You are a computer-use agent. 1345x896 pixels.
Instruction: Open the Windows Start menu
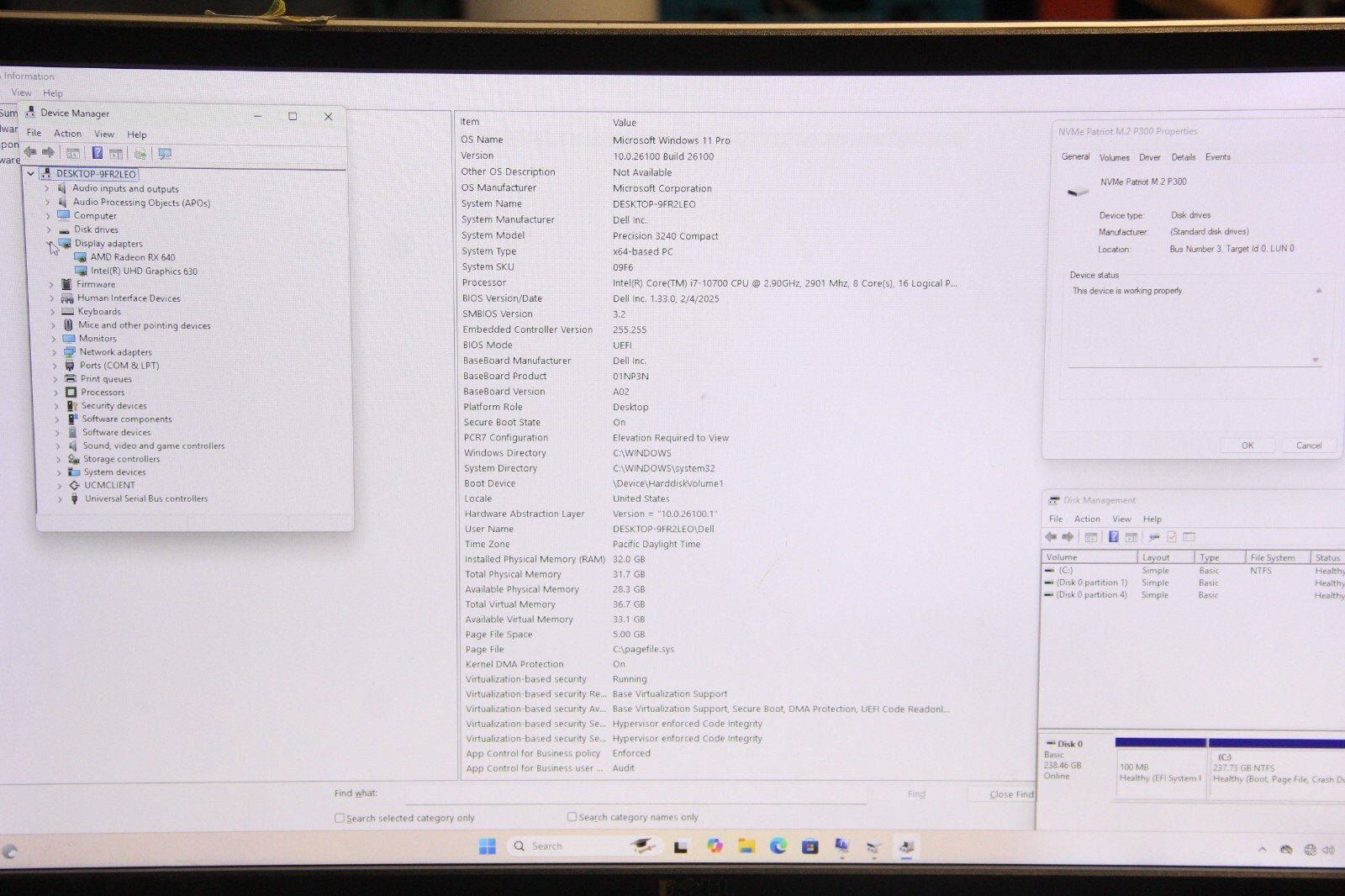(x=488, y=846)
